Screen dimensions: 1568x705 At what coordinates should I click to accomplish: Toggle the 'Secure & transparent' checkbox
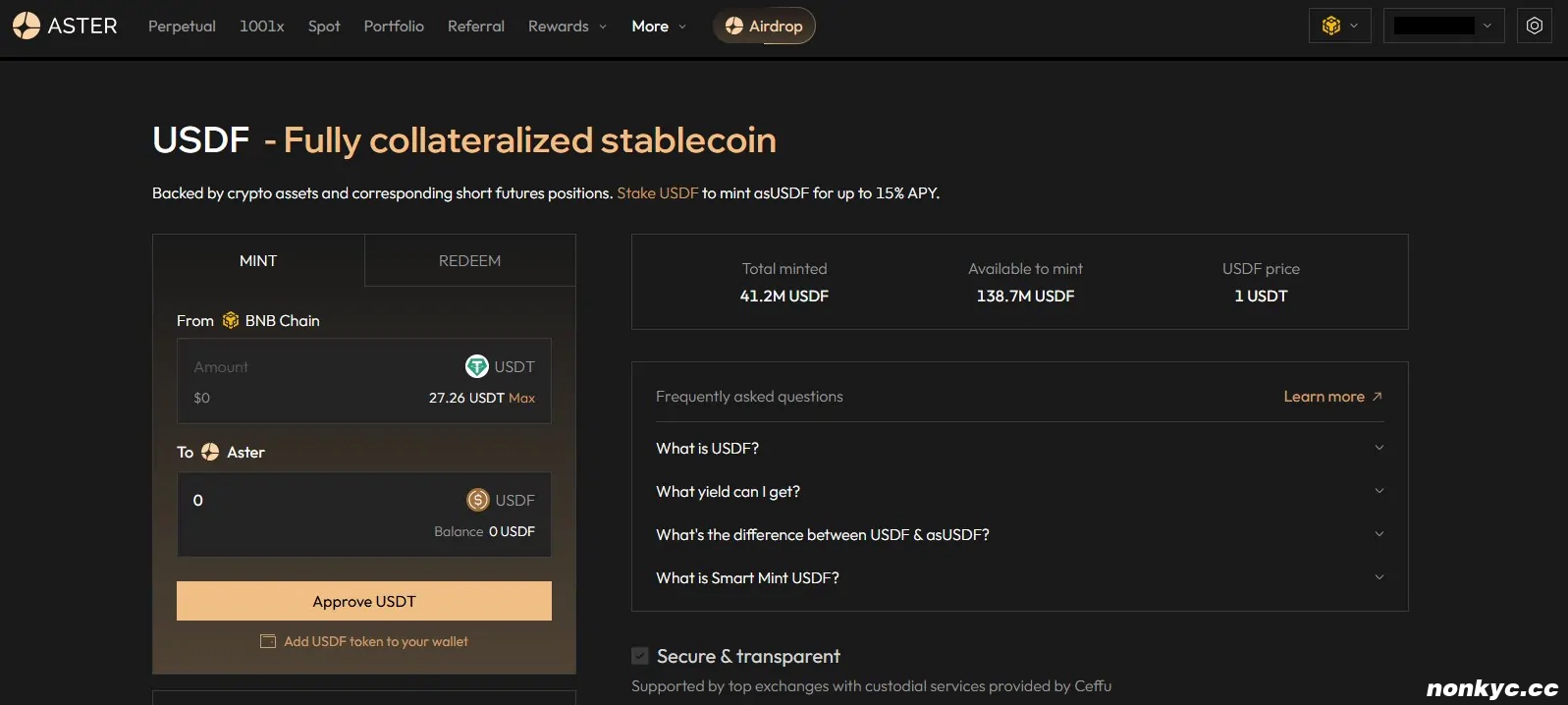click(x=639, y=655)
